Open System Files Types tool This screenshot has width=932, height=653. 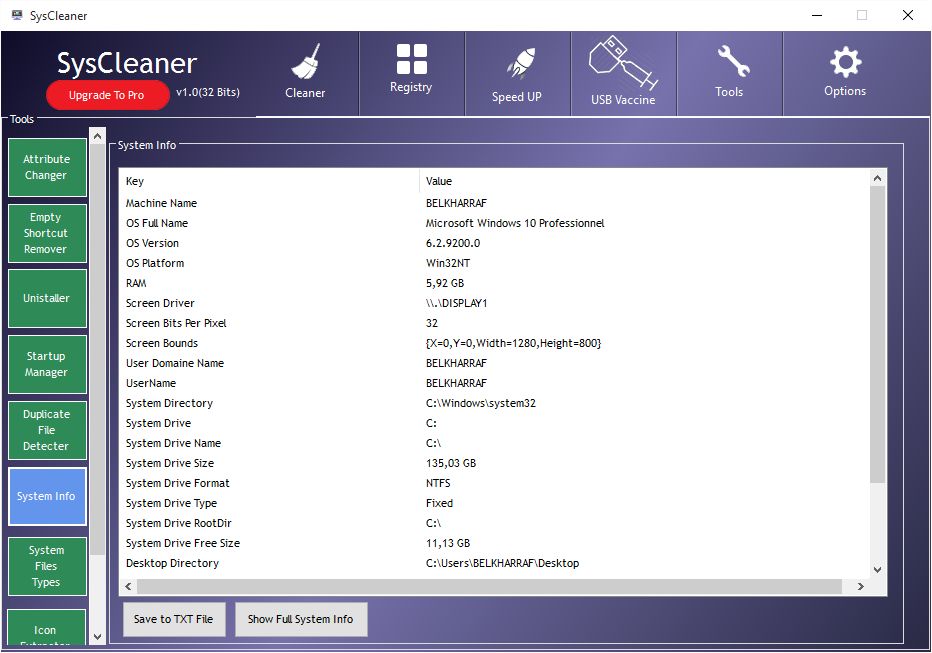tap(47, 566)
